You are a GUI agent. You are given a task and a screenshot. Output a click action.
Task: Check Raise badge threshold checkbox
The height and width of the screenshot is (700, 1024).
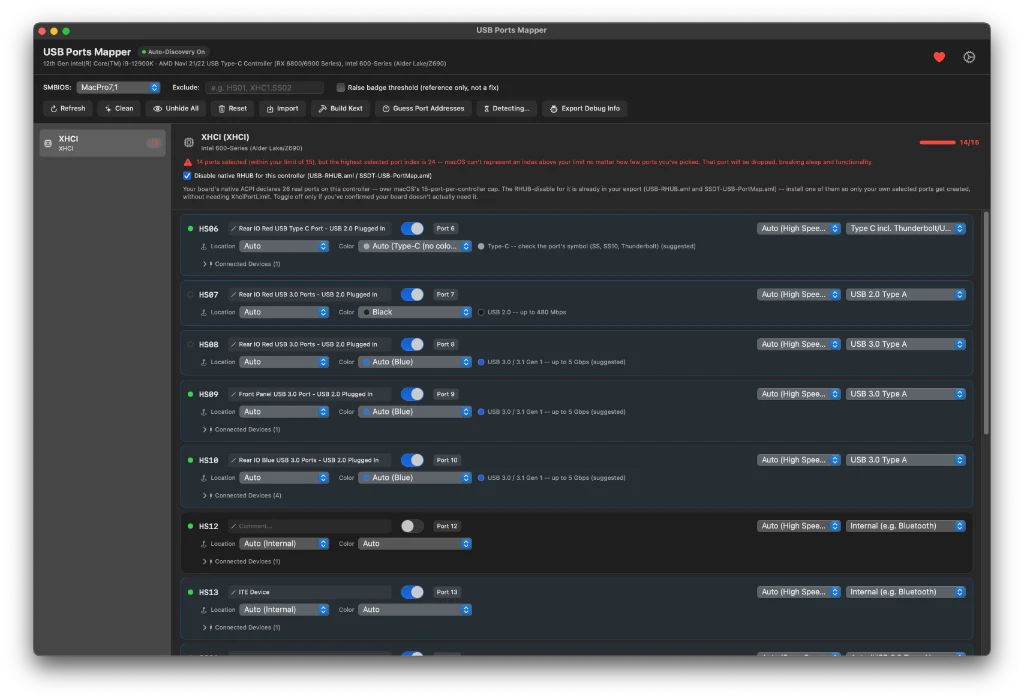click(x=340, y=88)
